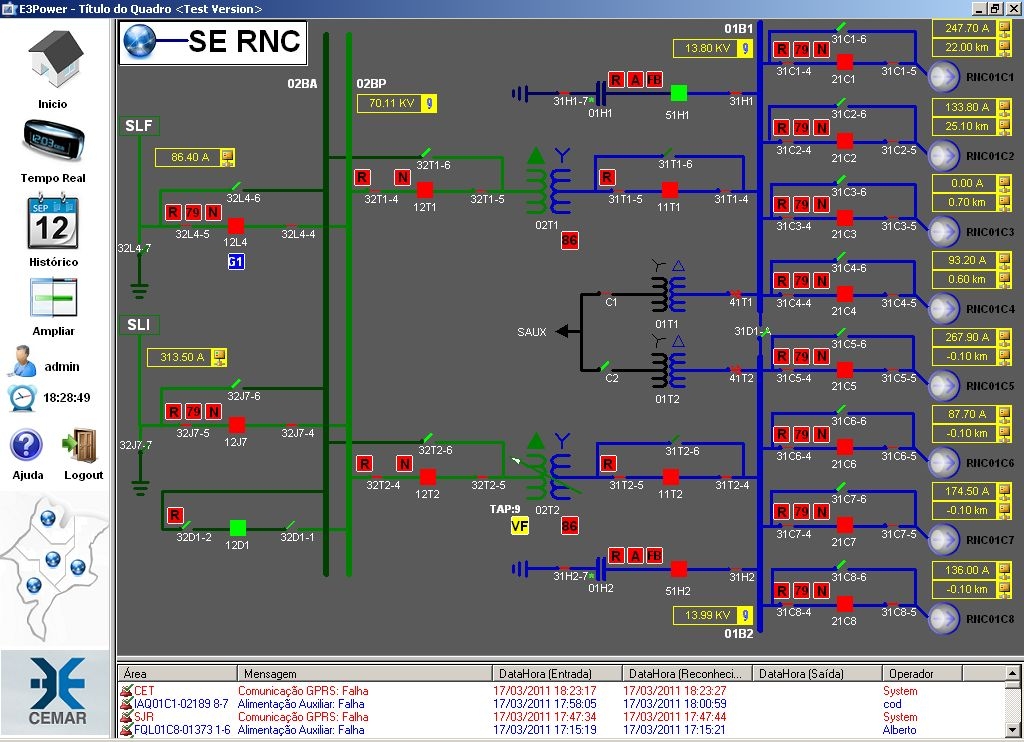Screen dimensions: 1024x742
Task: Click blue quality icon beside 70.11 KV
Action: coord(428,103)
